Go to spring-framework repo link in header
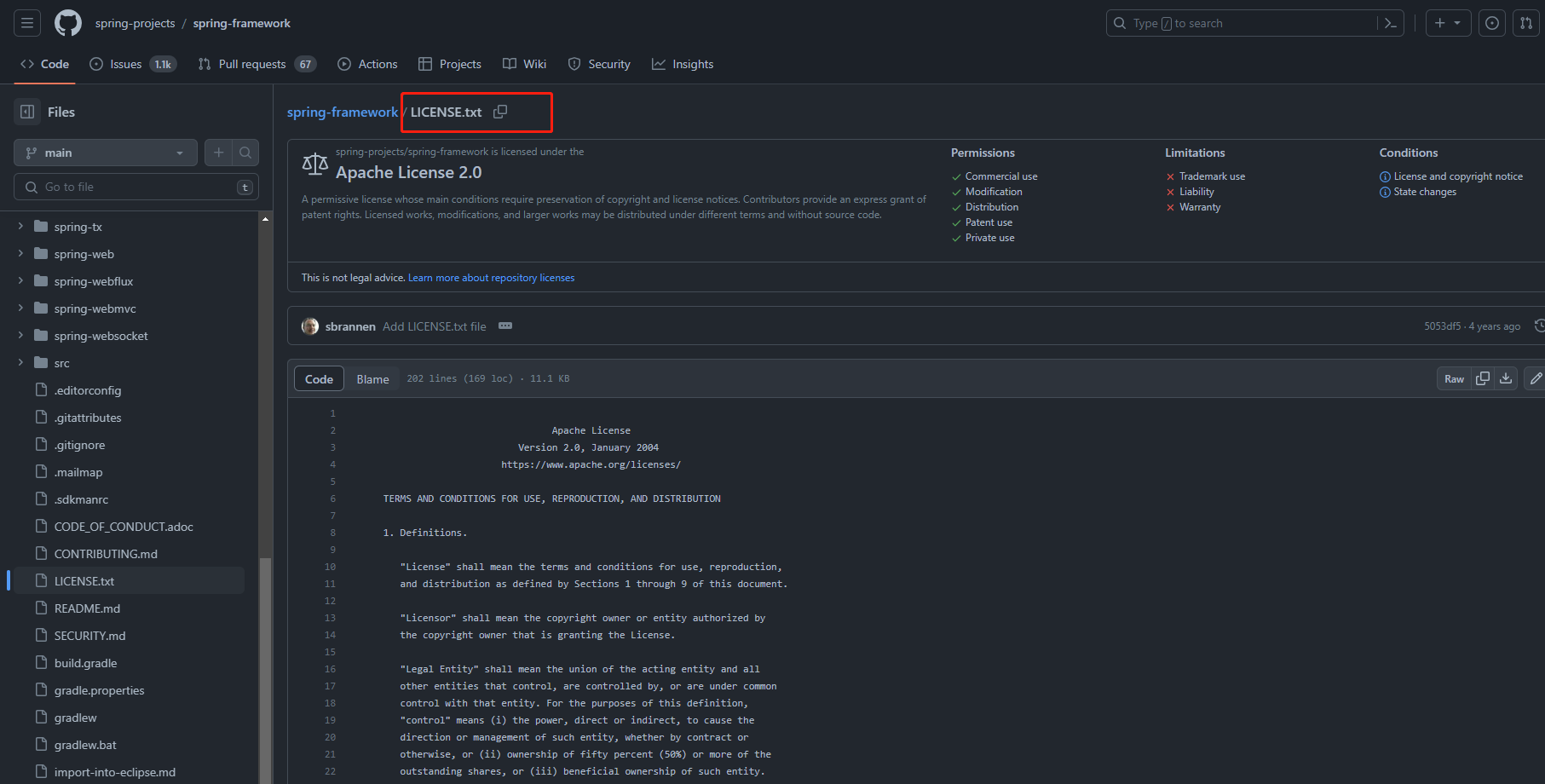1545x784 pixels. point(241,23)
